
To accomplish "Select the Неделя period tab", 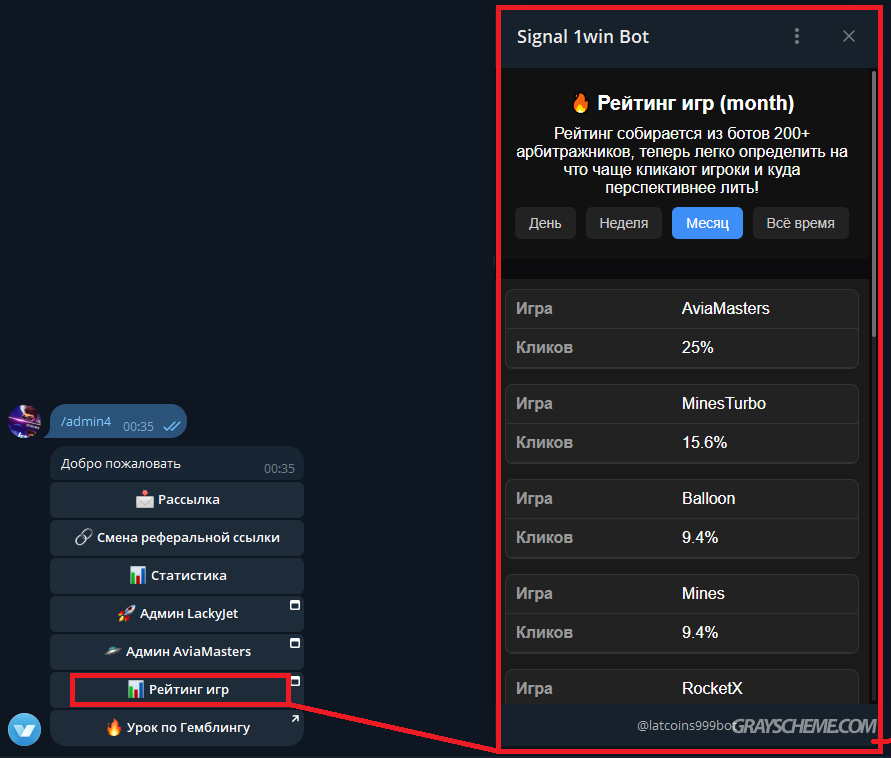I will click(x=623, y=223).
